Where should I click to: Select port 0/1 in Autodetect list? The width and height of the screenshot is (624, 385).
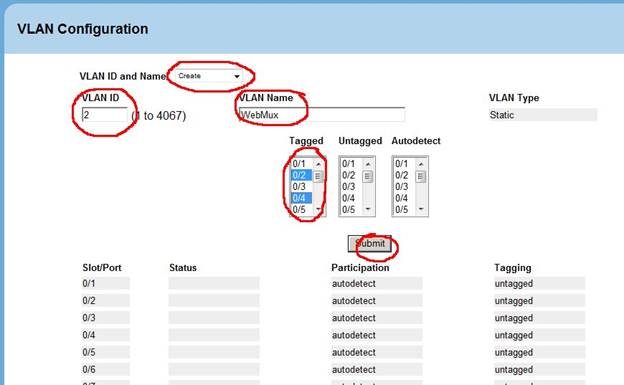pyautogui.click(x=404, y=164)
